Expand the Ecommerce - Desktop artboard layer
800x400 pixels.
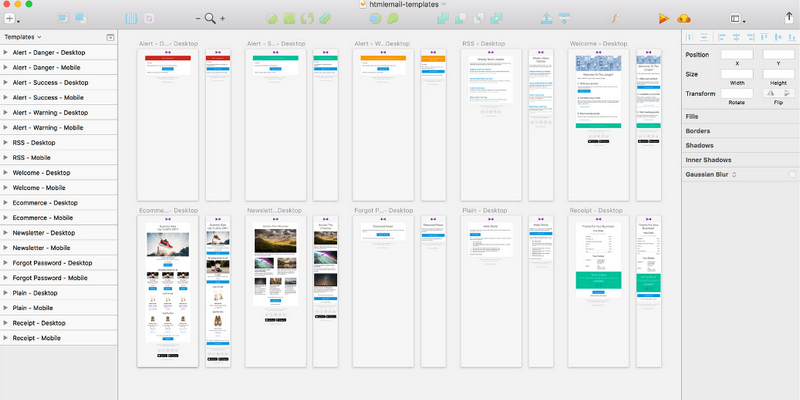pyautogui.click(x=6, y=203)
